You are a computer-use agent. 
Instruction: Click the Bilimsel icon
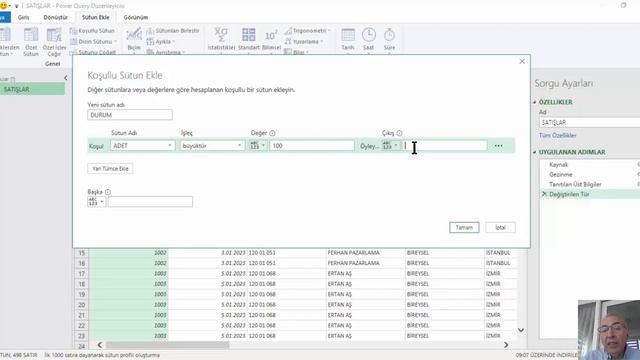click(x=271, y=40)
